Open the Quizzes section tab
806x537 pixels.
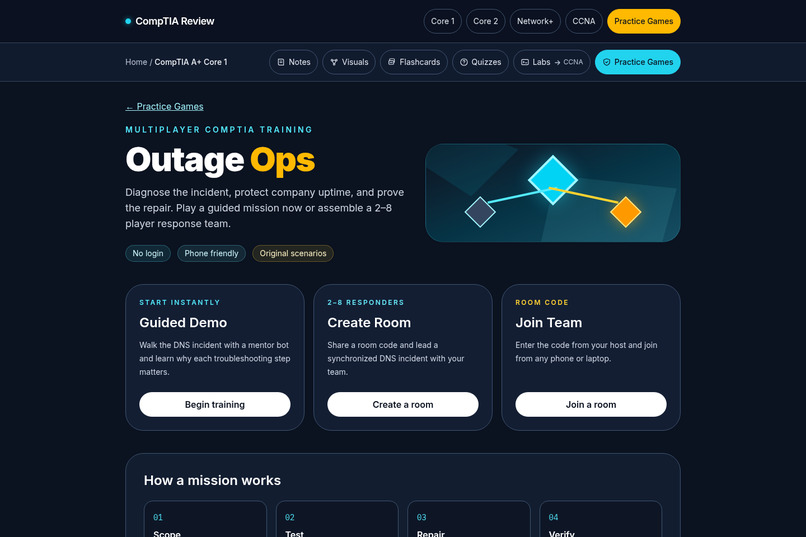[x=480, y=62]
